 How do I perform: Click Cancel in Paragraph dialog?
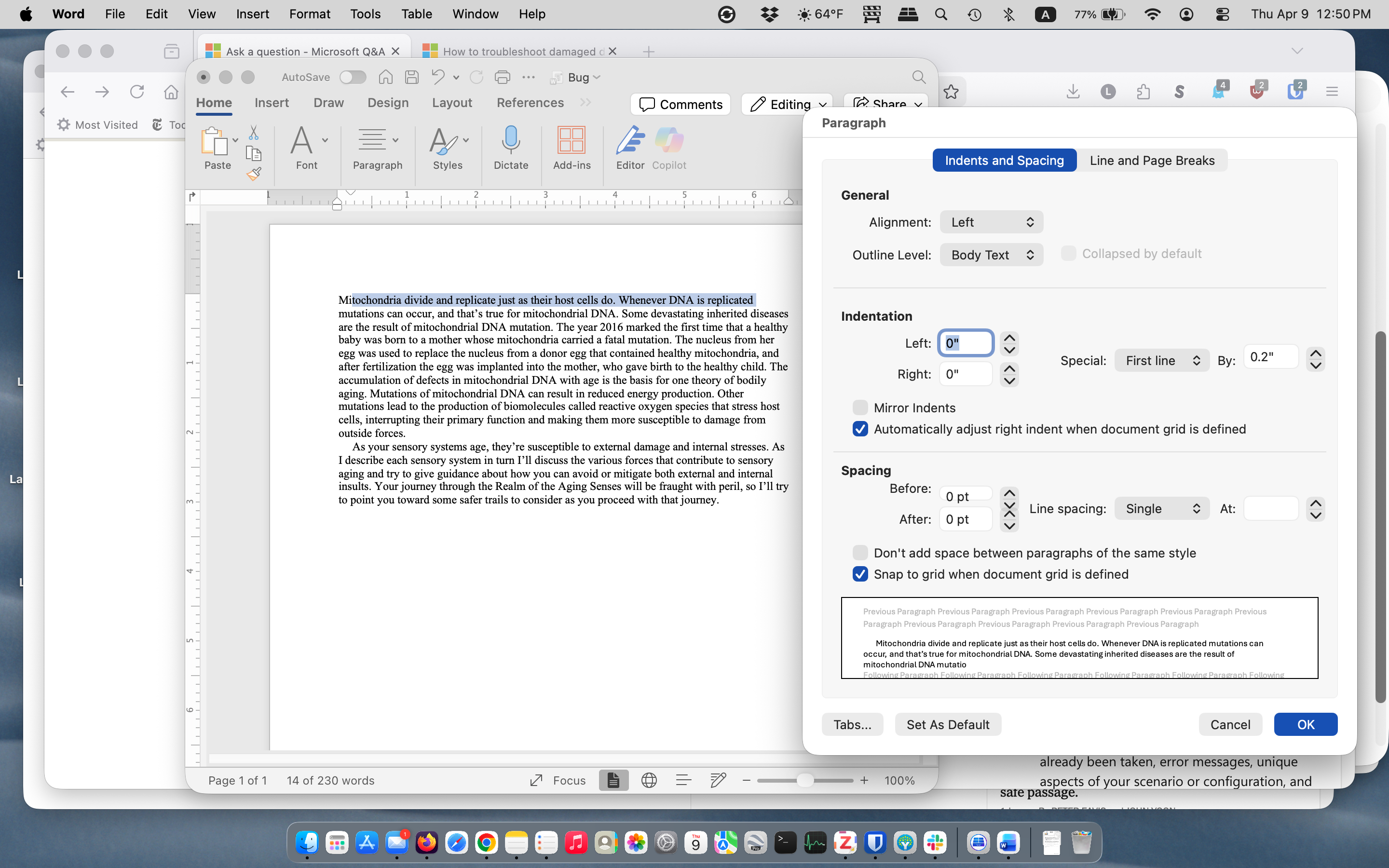click(x=1230, y=724)
